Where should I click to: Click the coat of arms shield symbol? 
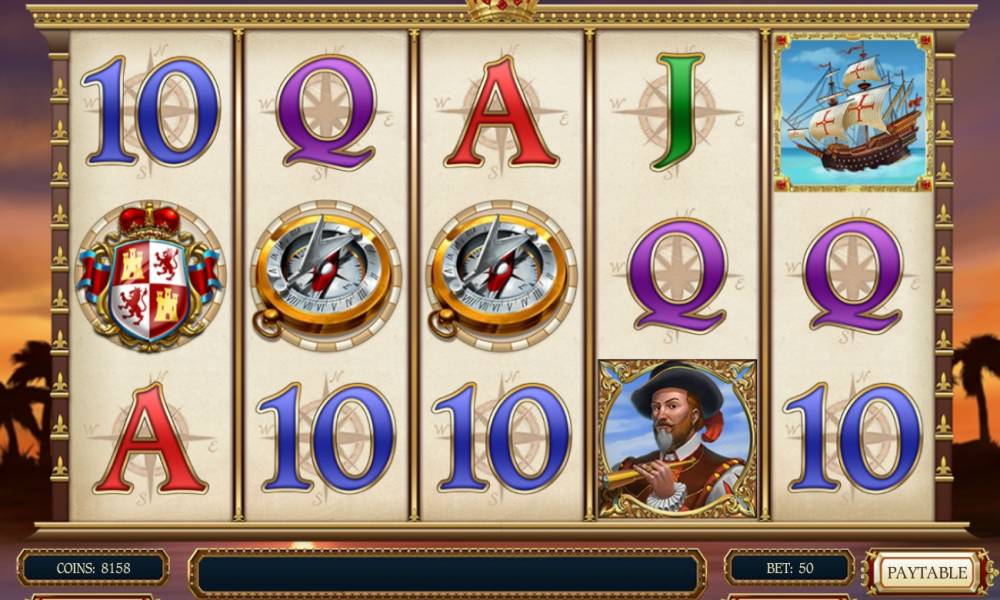(150, 277)
